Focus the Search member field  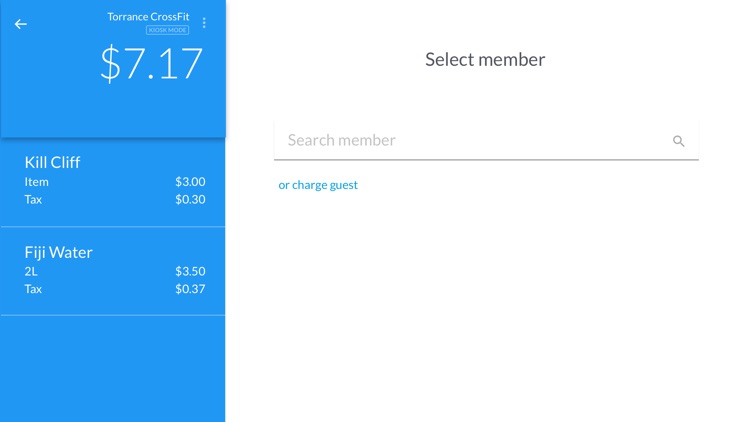470,141
